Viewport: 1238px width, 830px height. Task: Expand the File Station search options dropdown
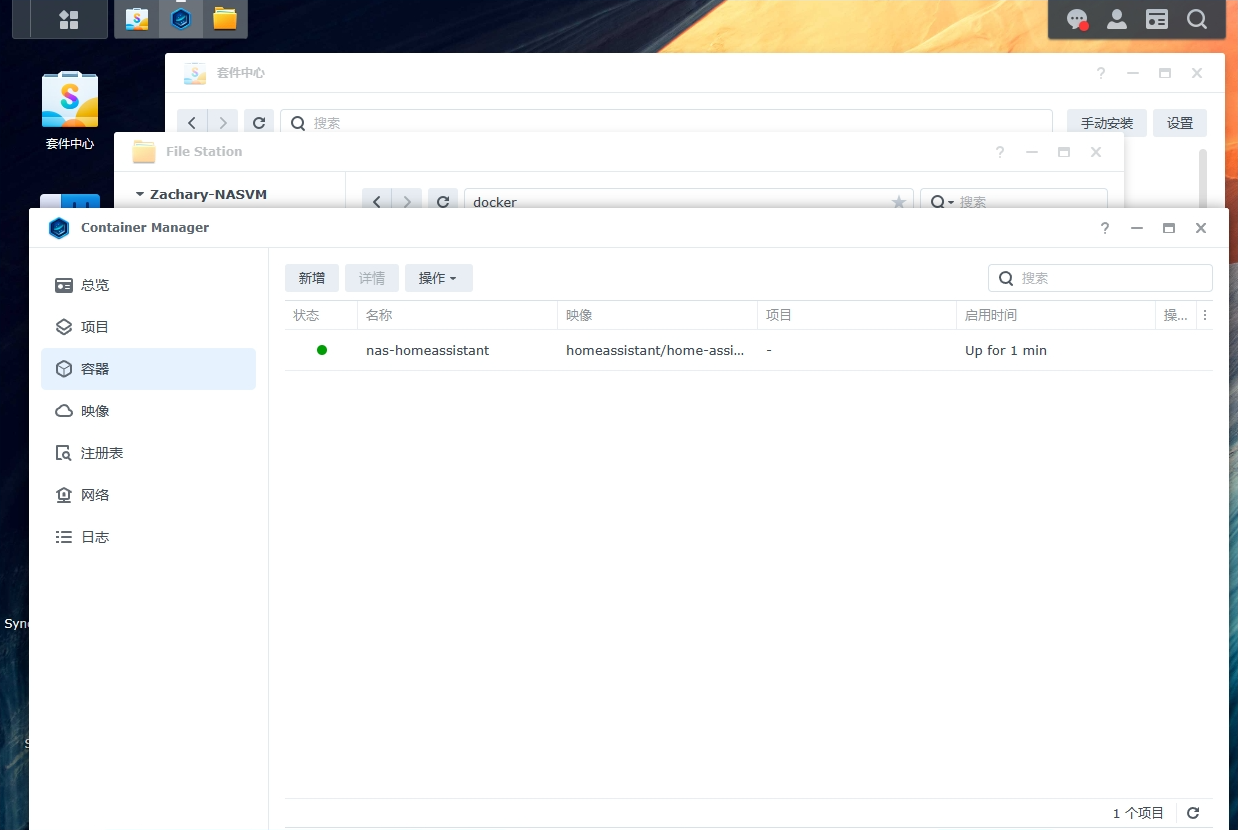pyautogui.click(x=942, y=202)
